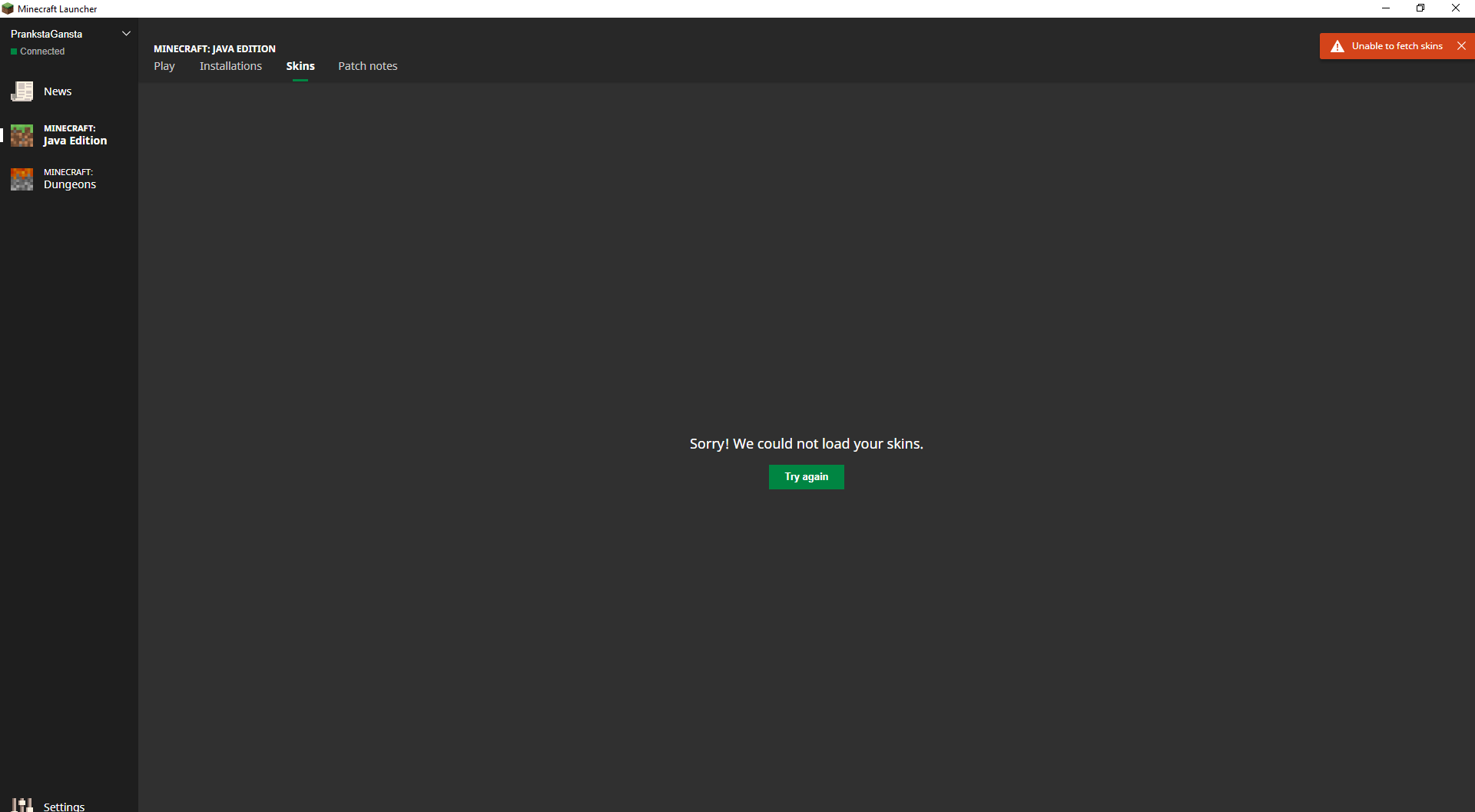Viewport: 1475px width, 812px height.
Task: Select the Minecraft Java Edition grass block icon
Action: (x=22, y=135)
